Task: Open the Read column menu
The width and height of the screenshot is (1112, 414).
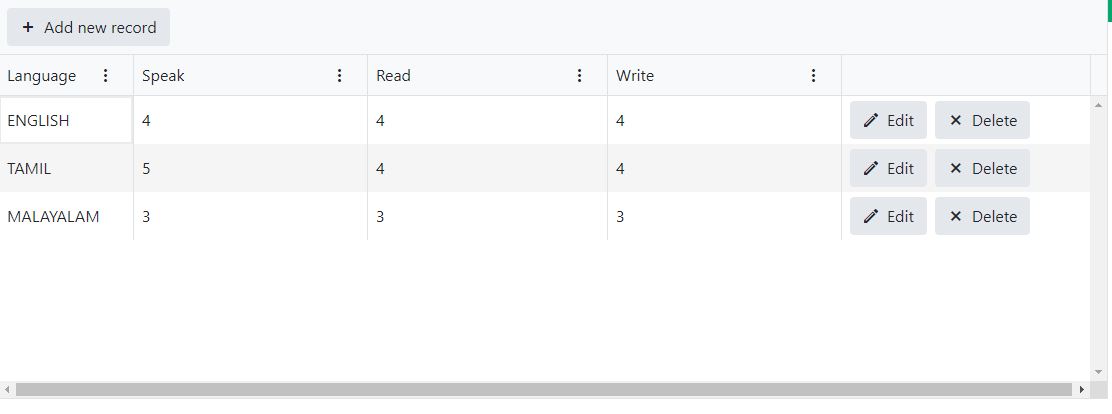Action: (x=580, y=76)
